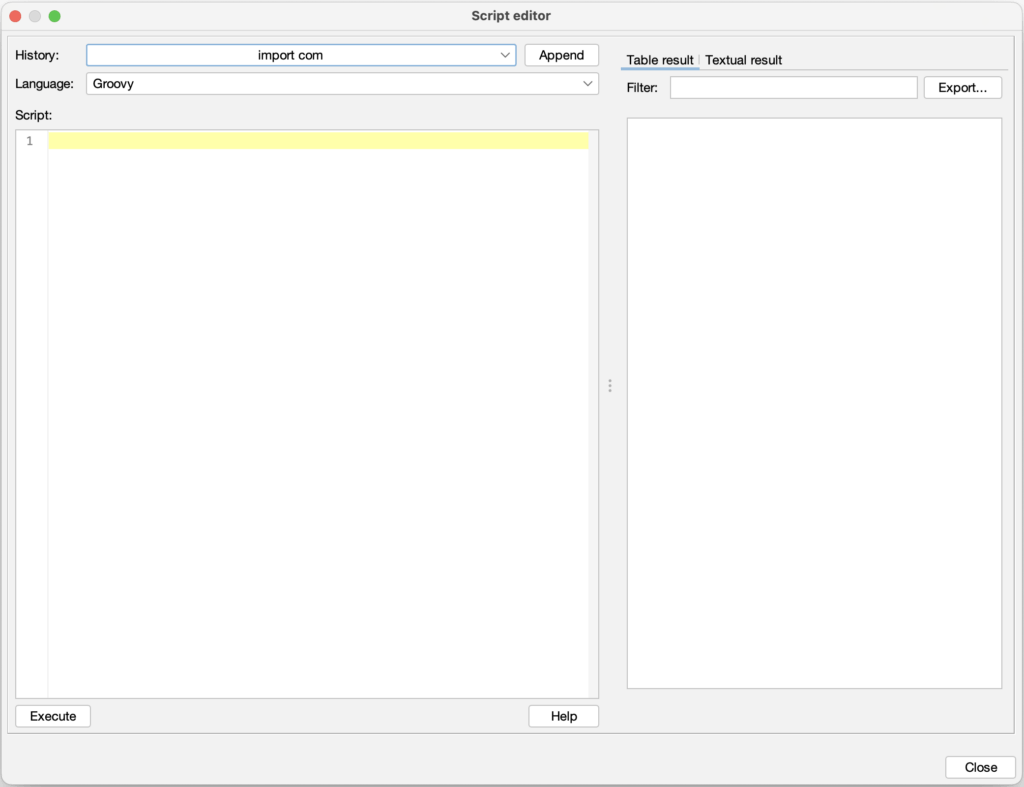Close the Script editor dialog

click(979, 767)
